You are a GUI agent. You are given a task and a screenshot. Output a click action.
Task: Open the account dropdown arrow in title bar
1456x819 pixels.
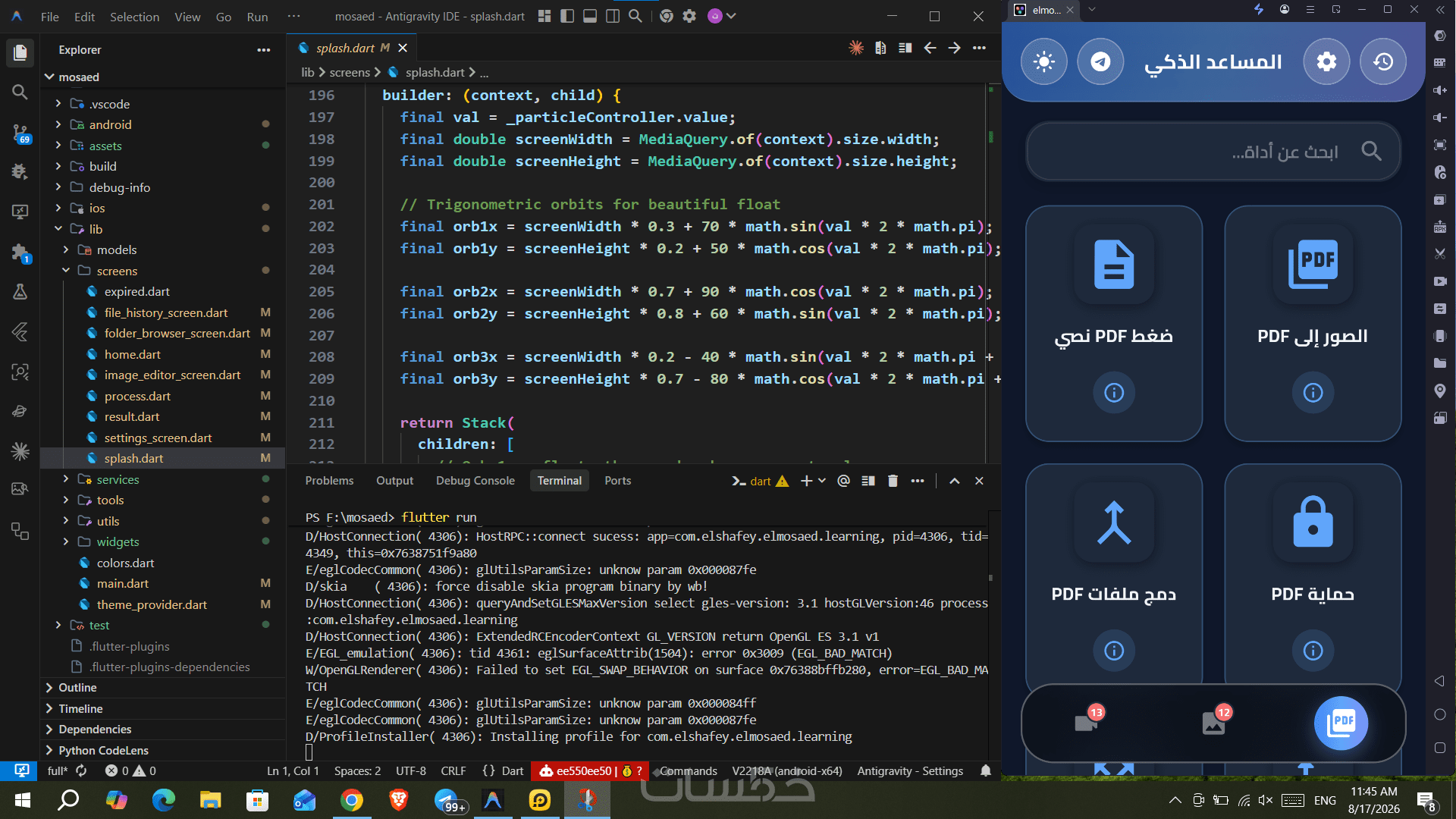pos(731,16)
